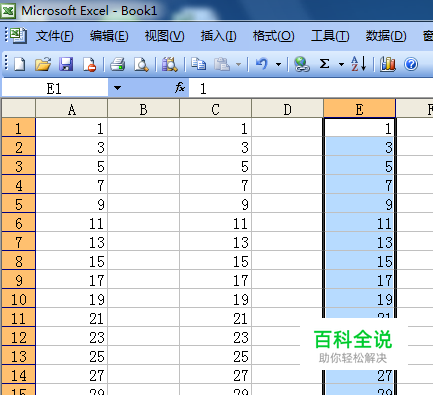Image resolution: width=433 pixels, height=395 pixels.
Task: Open the 工具(T) menu
Action: (330, 36)
